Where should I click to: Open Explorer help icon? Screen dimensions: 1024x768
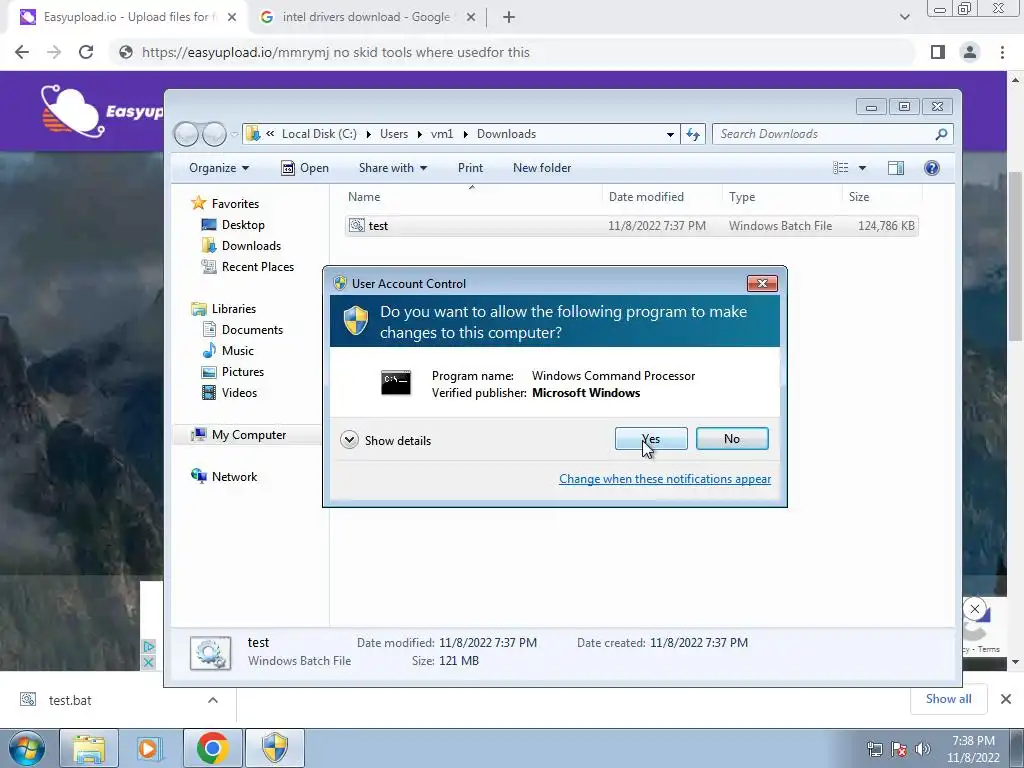932,168
